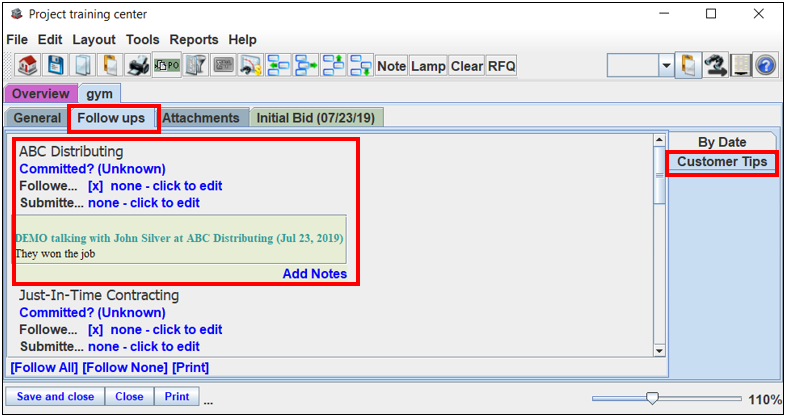Toggle [x] follow-up for ABC Distributing
787x416 pixels.
coord(95,186)
